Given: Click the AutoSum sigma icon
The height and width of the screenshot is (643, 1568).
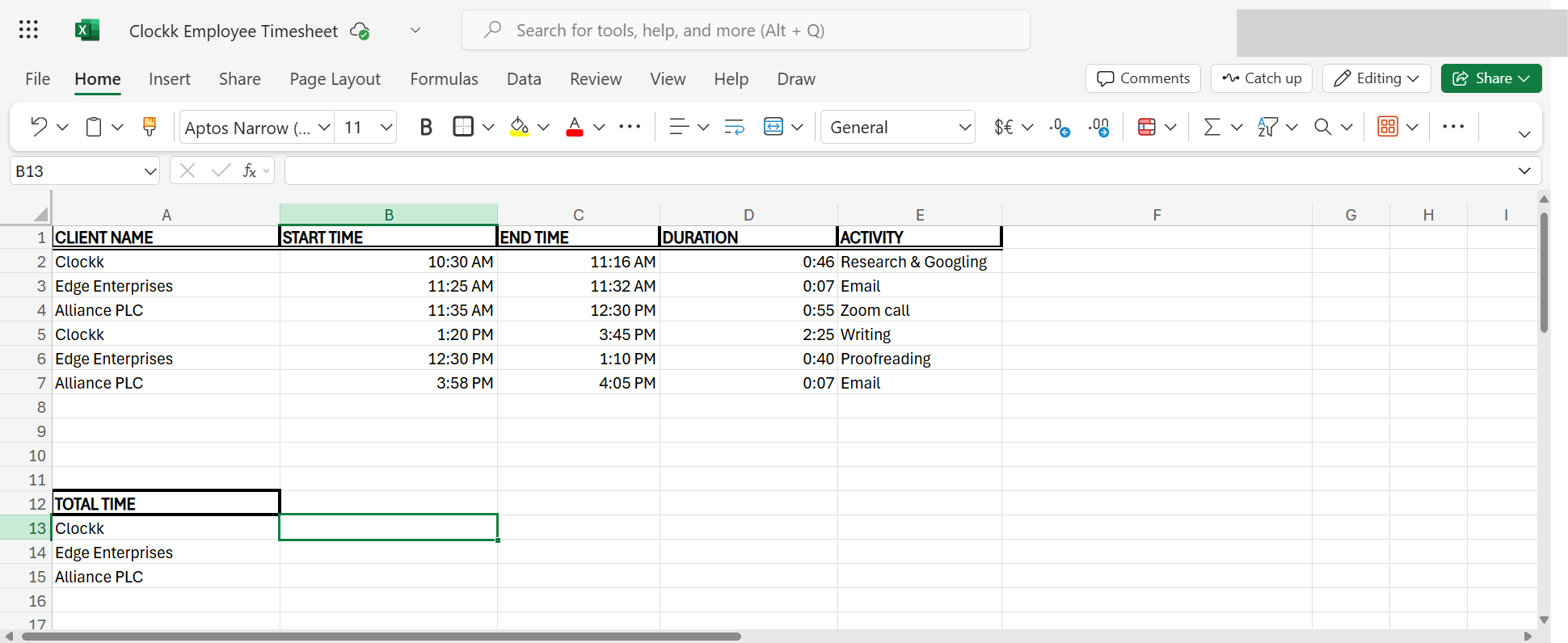Looking at the screenshot, I should pos(1212,127).
